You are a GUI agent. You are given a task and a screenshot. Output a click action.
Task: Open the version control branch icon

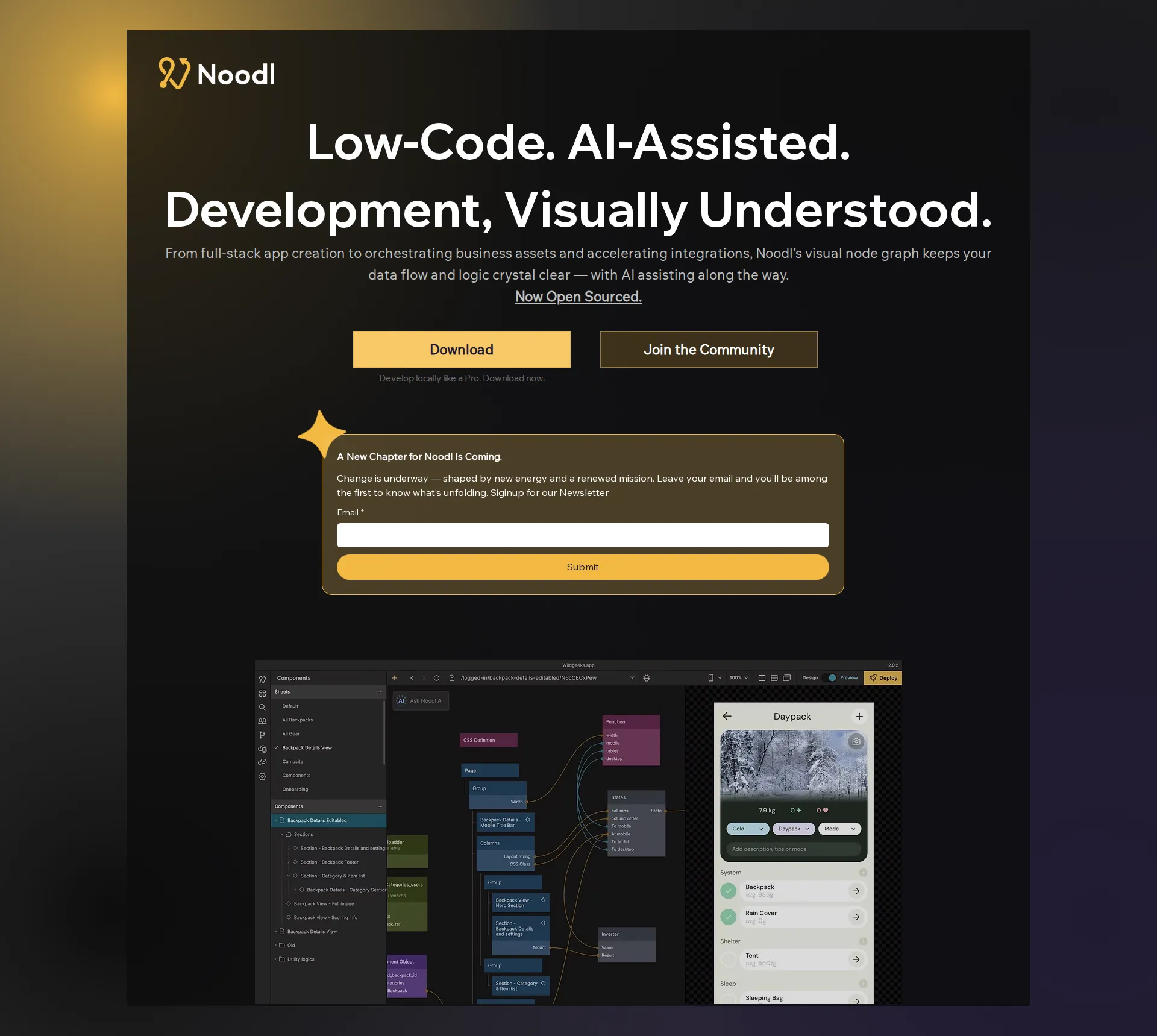[x=263, y=735]
